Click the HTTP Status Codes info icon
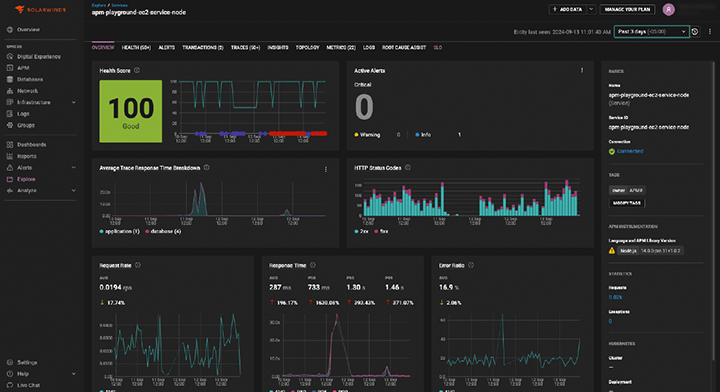The height and width of the screenshot is (392, 720). (408, 168)
